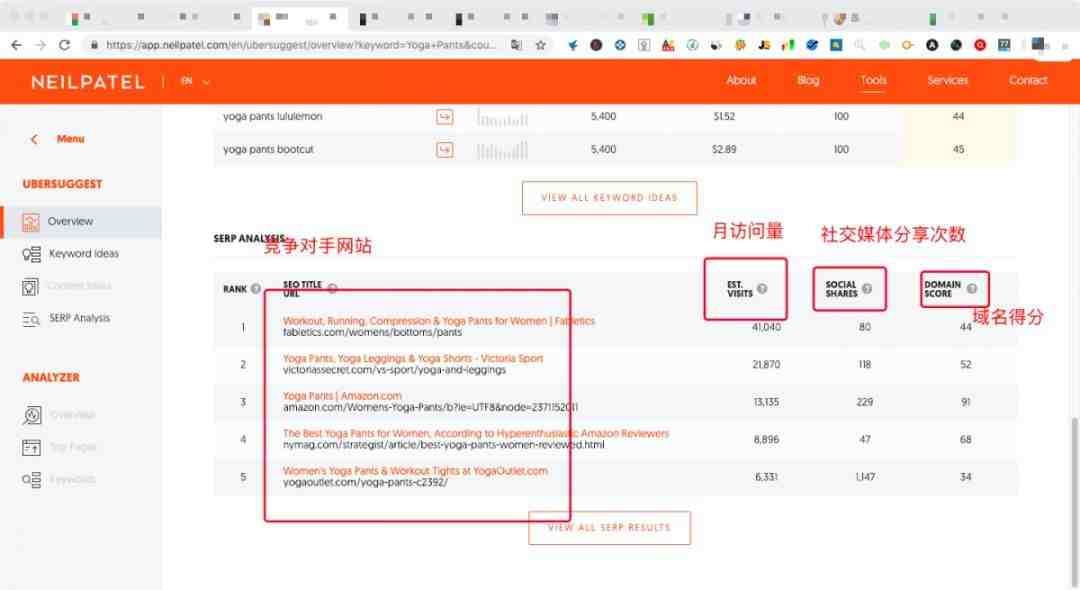Click the Analyzer Keywords icon
Image resolution: width=1080 pixels, height=590 pixels.
(x=31, y=480)
